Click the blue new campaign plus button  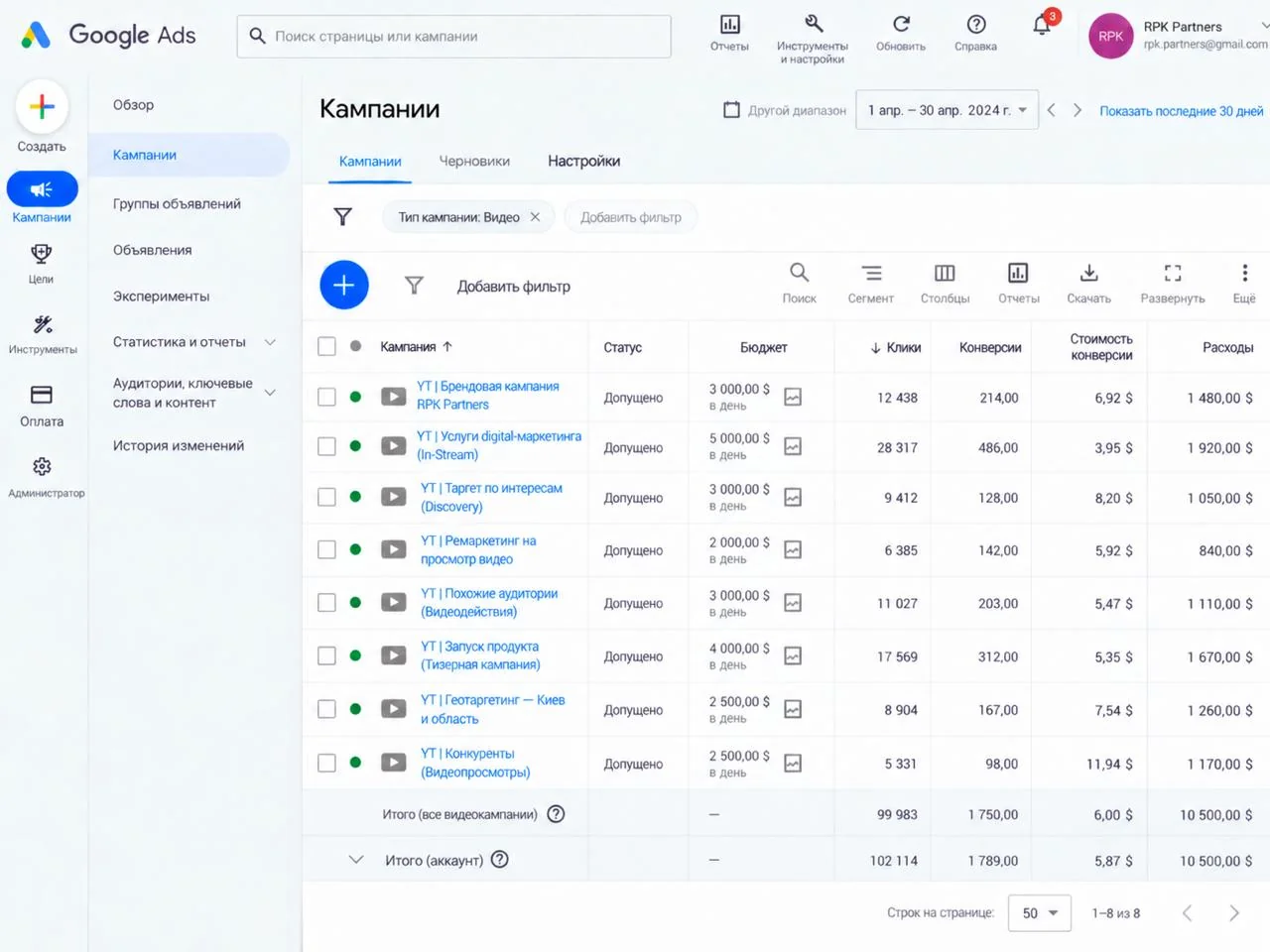point(344,286)
